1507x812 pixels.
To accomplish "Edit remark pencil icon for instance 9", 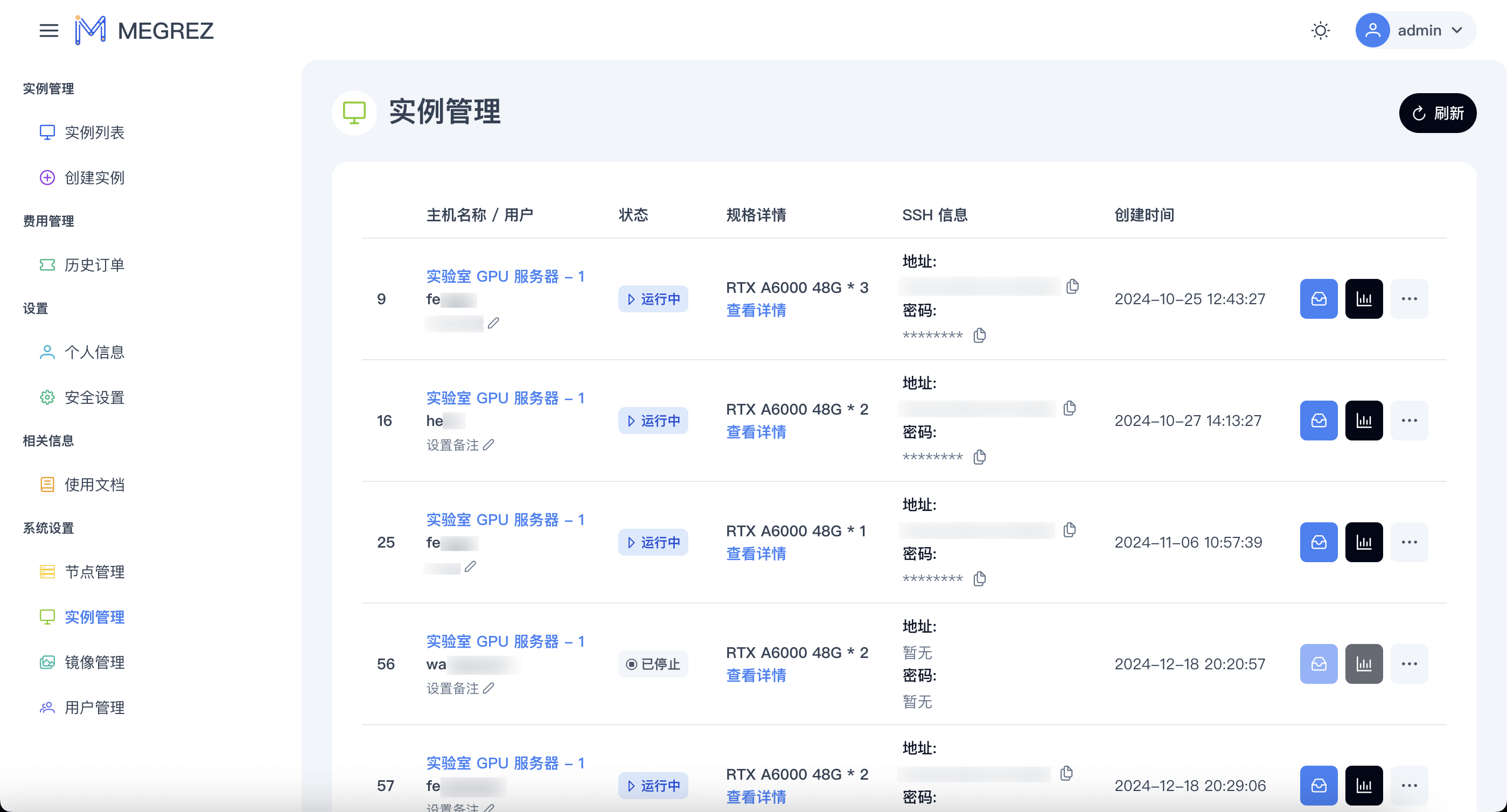I will click(x=493, y=323).
